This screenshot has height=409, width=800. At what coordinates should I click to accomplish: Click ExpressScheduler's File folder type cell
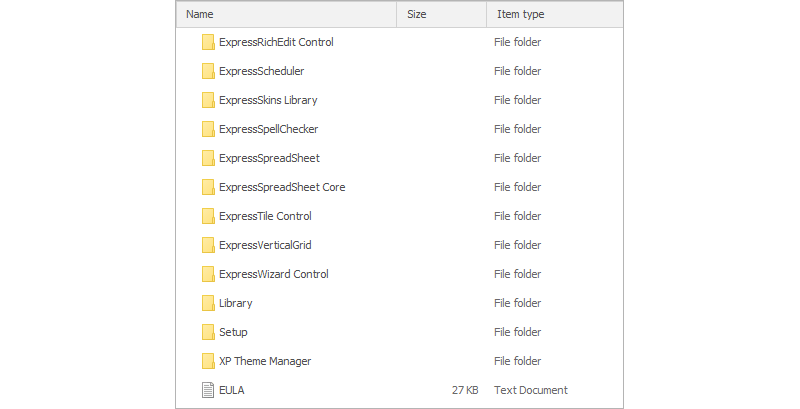pos(517,71)
